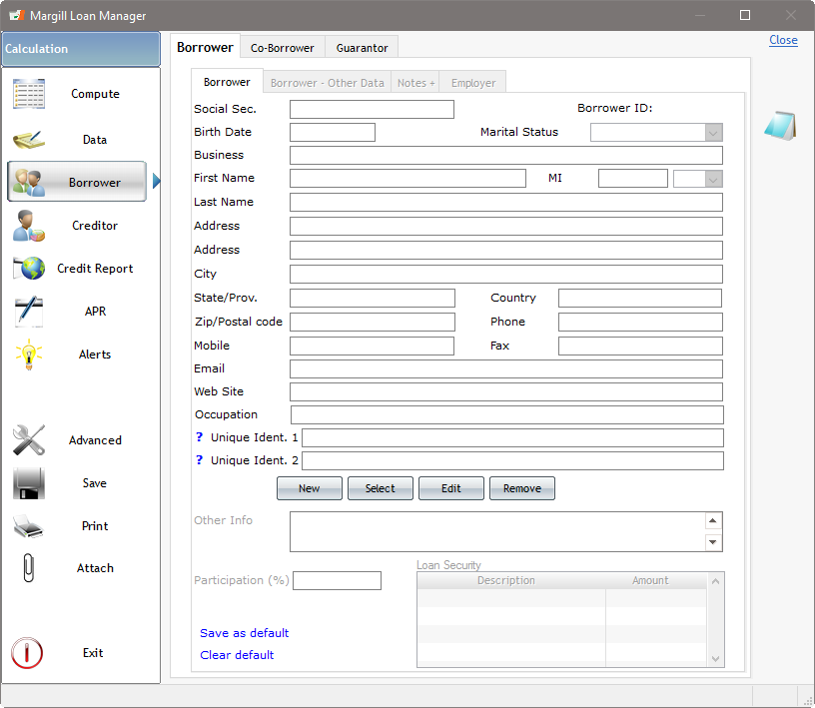Click the Save as default link

point(244,633)
